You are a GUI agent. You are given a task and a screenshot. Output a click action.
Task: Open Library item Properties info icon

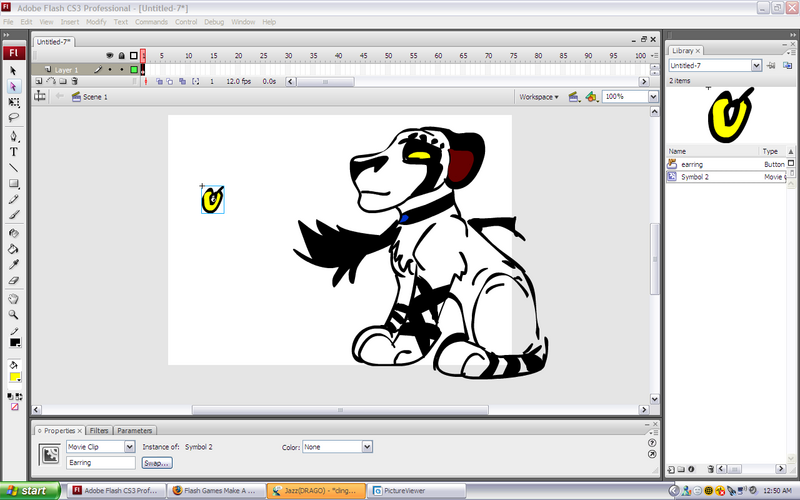tap(691, 469)
